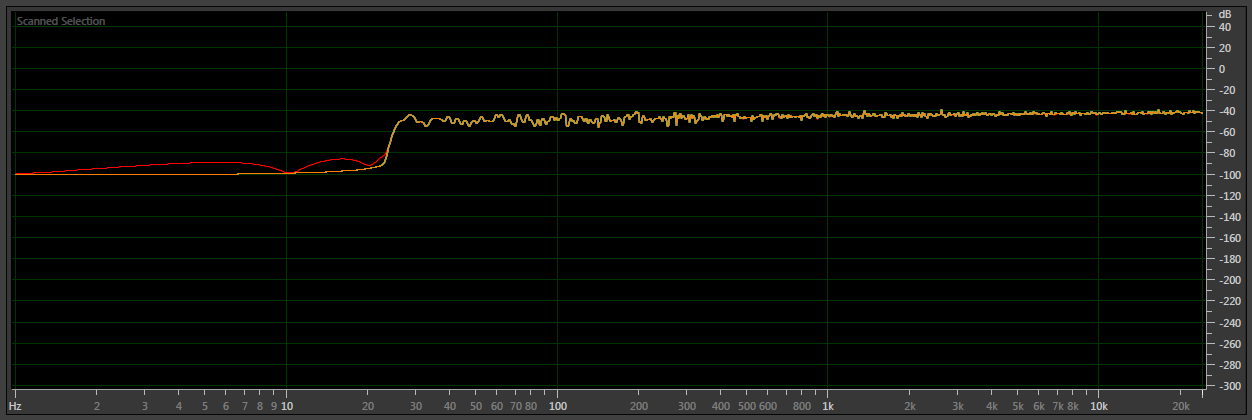The height and width of the screenshot is (420, 1252).
Task: Select "-40" on the dB scale
Action: 1225,111
